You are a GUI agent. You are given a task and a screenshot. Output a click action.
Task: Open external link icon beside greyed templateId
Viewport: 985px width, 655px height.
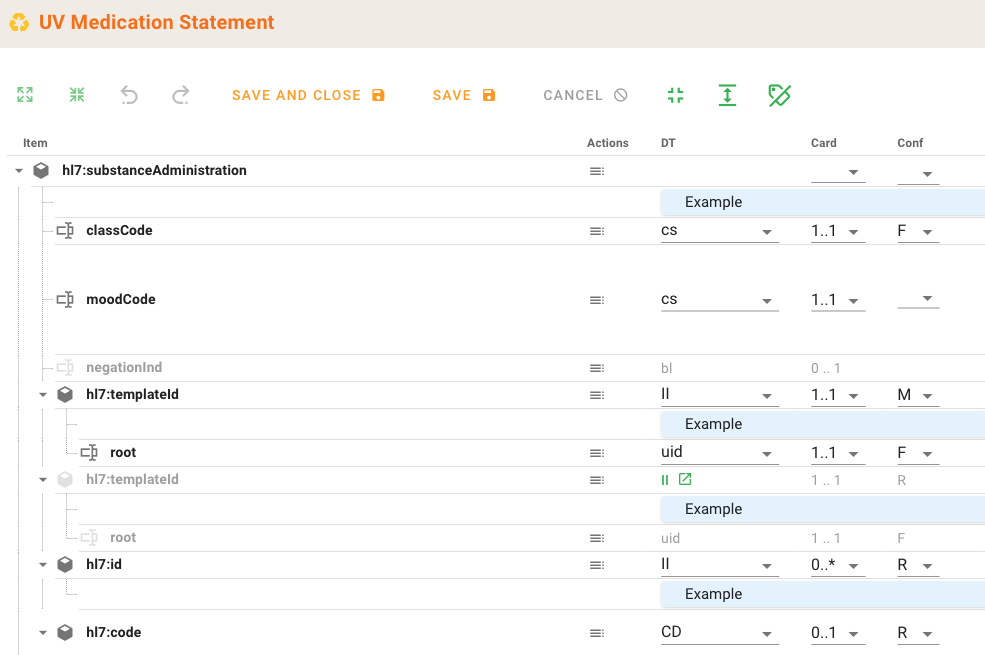tap(685, 480)
